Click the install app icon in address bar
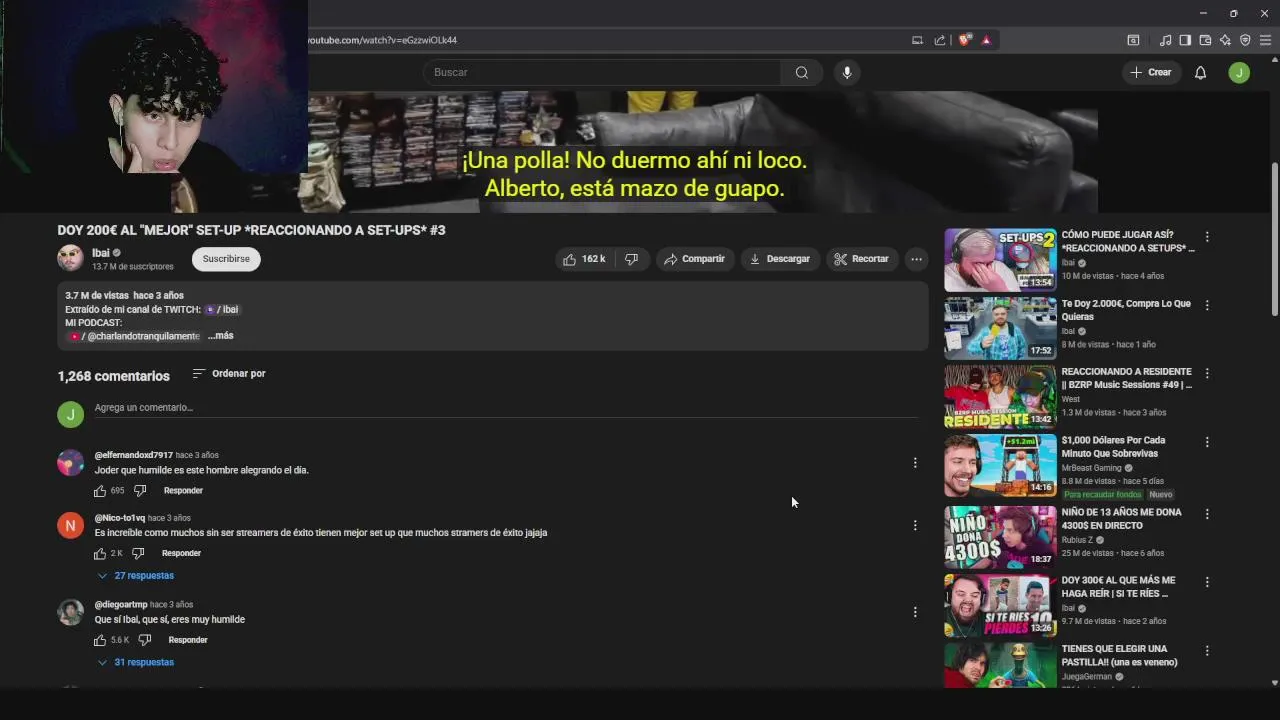 (x=917, y=40)
